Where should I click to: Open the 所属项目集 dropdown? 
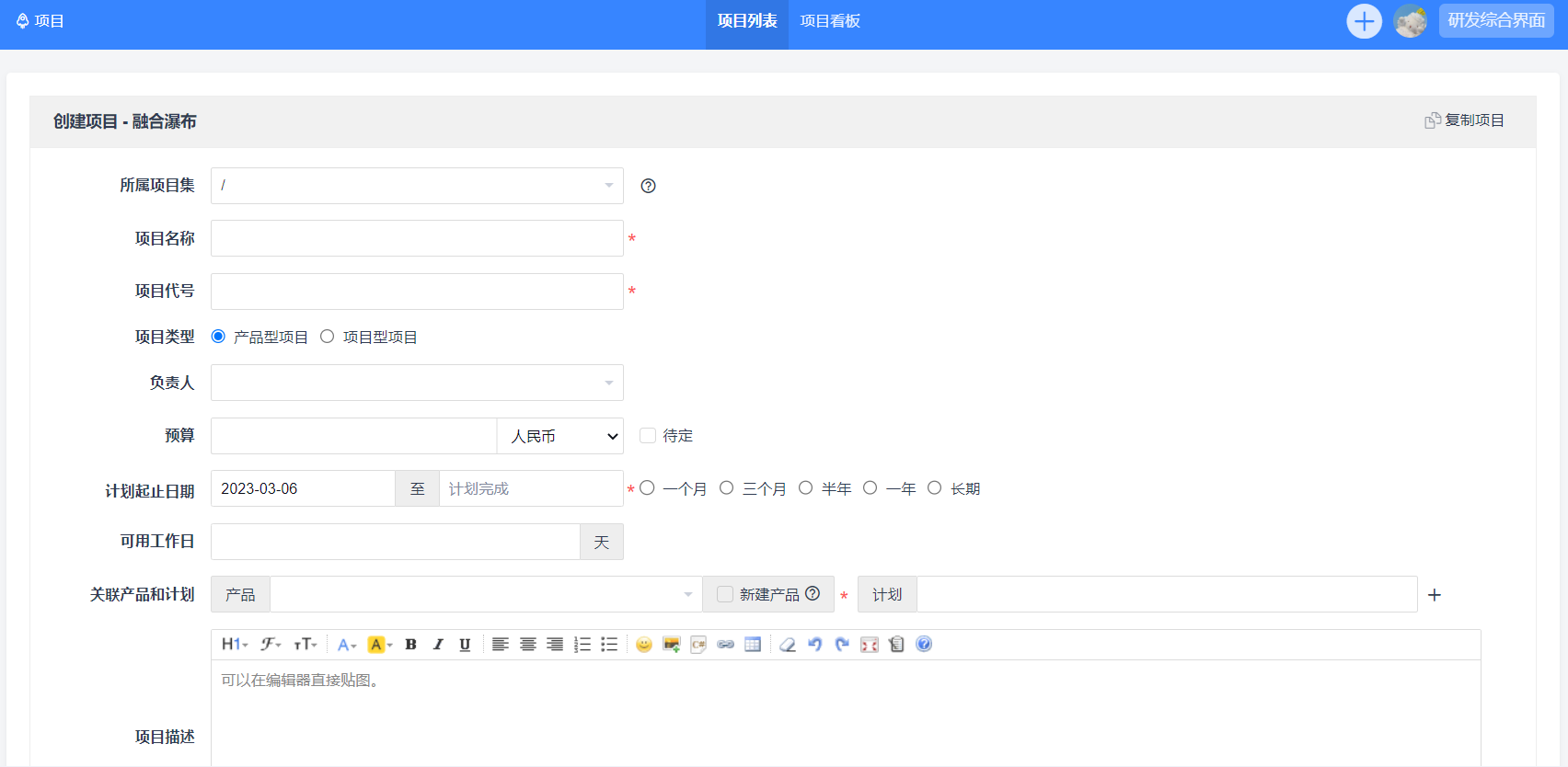417,186
